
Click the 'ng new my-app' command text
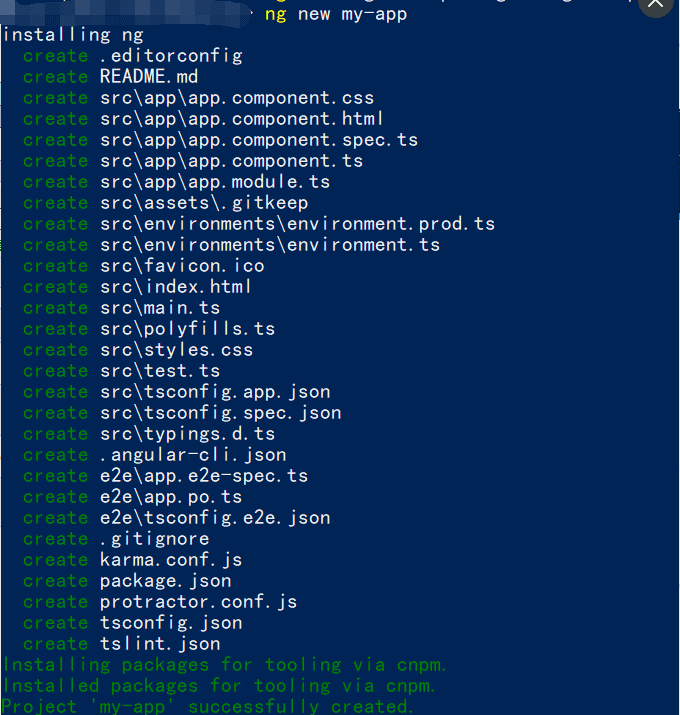click(x=336, y=14)
